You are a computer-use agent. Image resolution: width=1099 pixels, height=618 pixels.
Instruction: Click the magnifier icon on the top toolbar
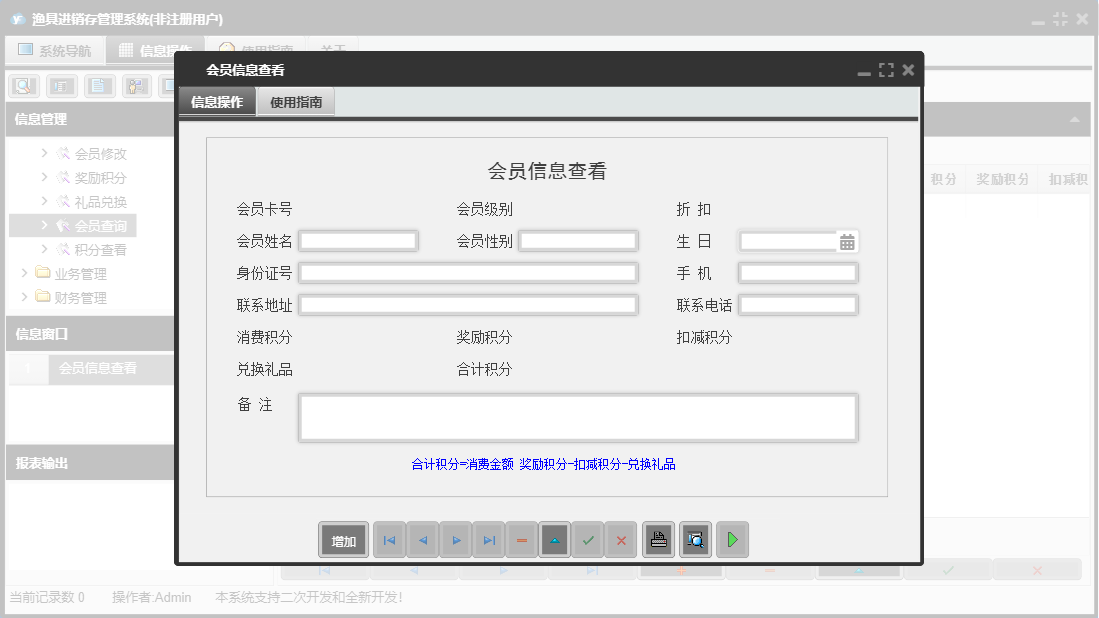click(x=22, y=86)
